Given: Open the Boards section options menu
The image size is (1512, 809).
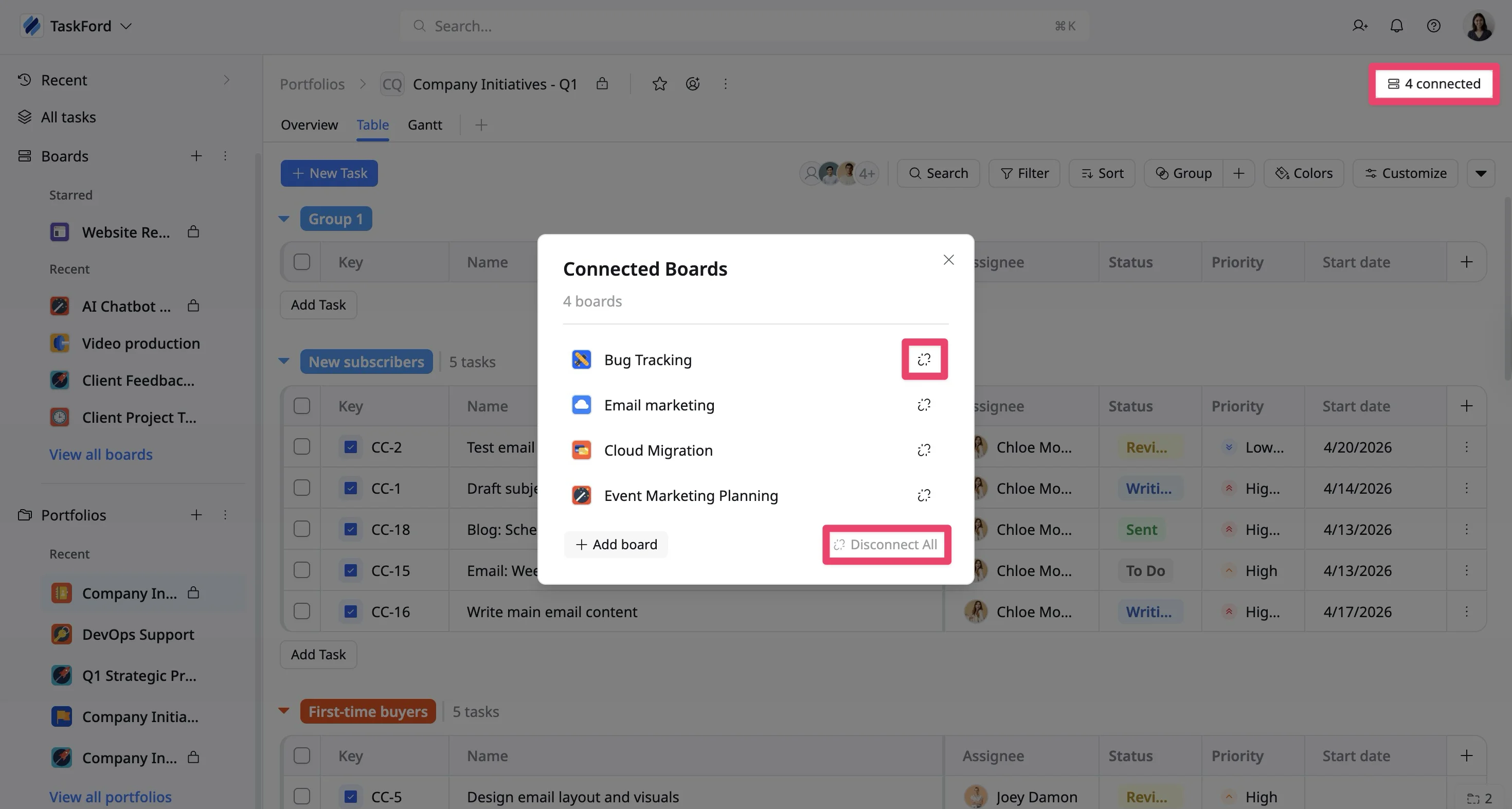Looking at the screenshot, I should [225, 155].
